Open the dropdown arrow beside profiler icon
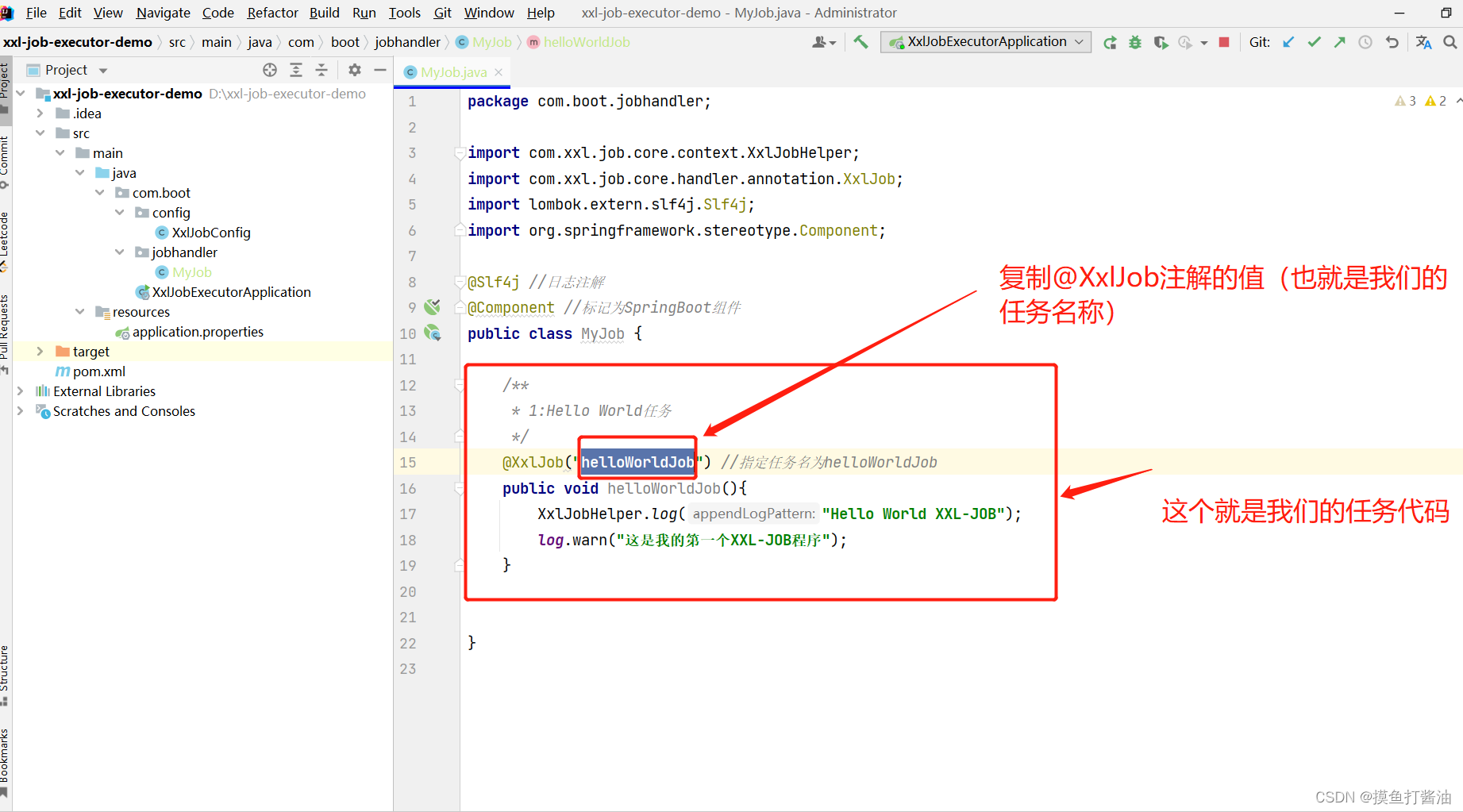 click(x=1203, y=43)
